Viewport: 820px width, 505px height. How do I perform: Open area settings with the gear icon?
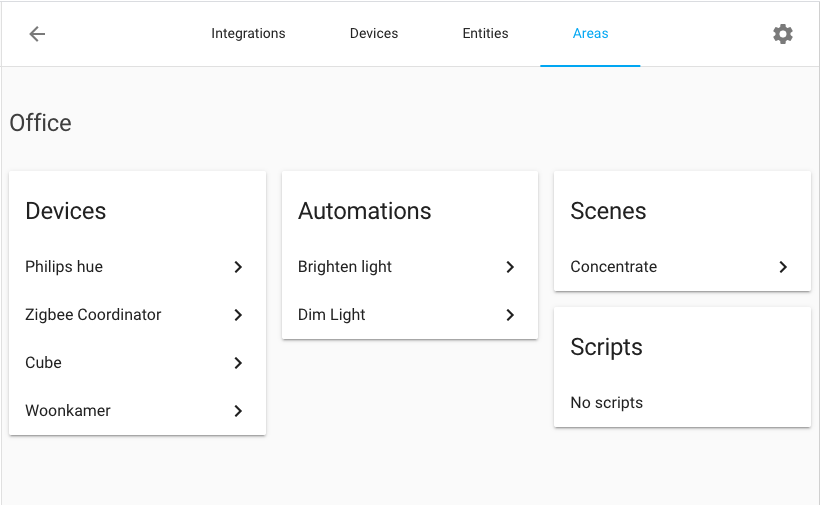tap(782, 34)
